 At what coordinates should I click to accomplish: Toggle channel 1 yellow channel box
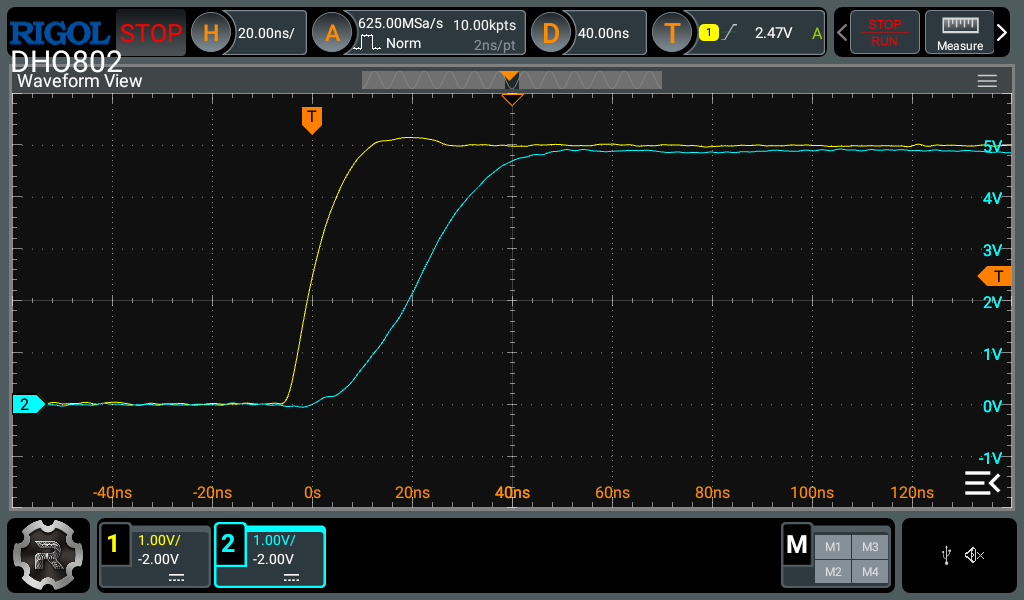[x=154, y=556]
